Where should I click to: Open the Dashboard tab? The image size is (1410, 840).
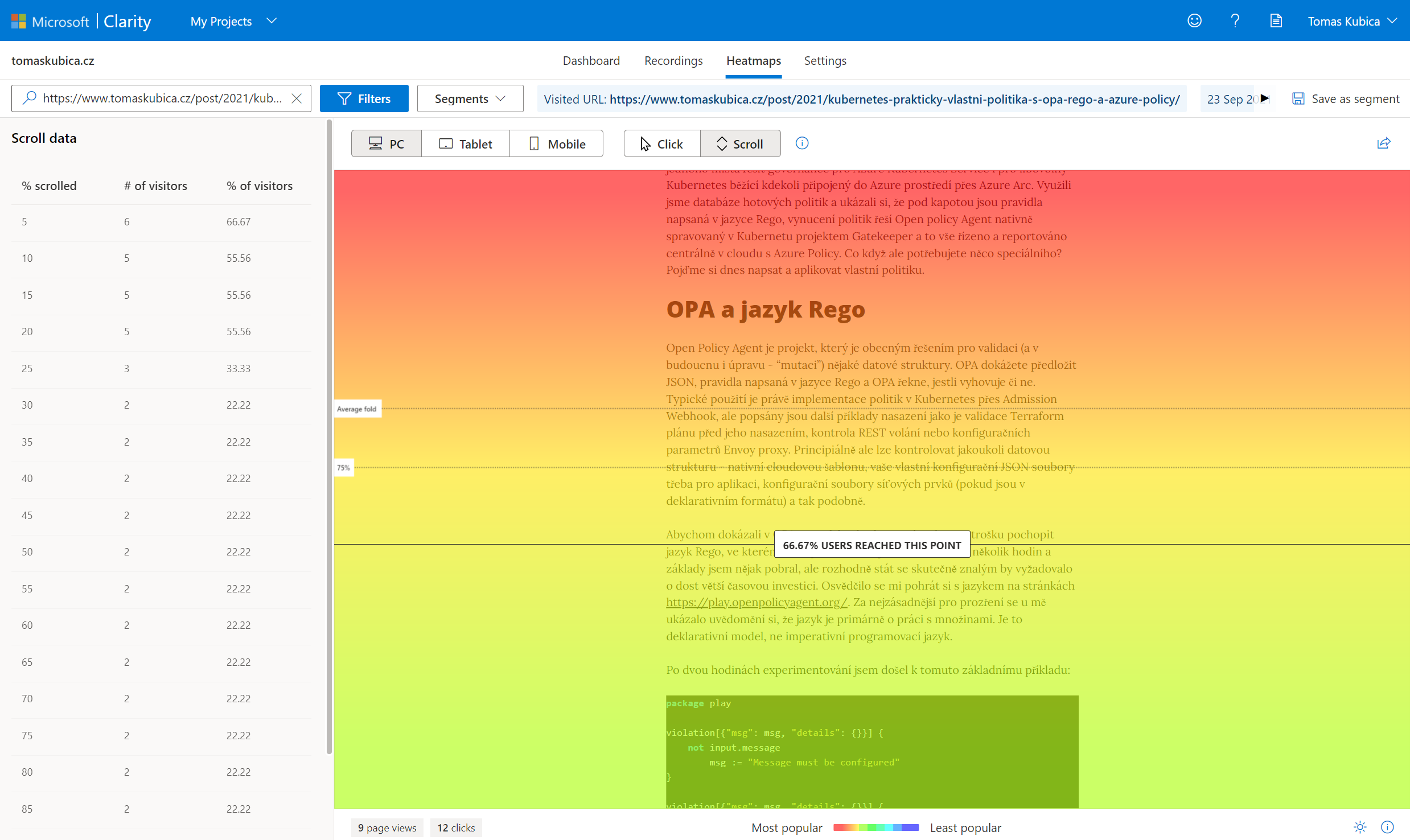click(x=591, y=60)
